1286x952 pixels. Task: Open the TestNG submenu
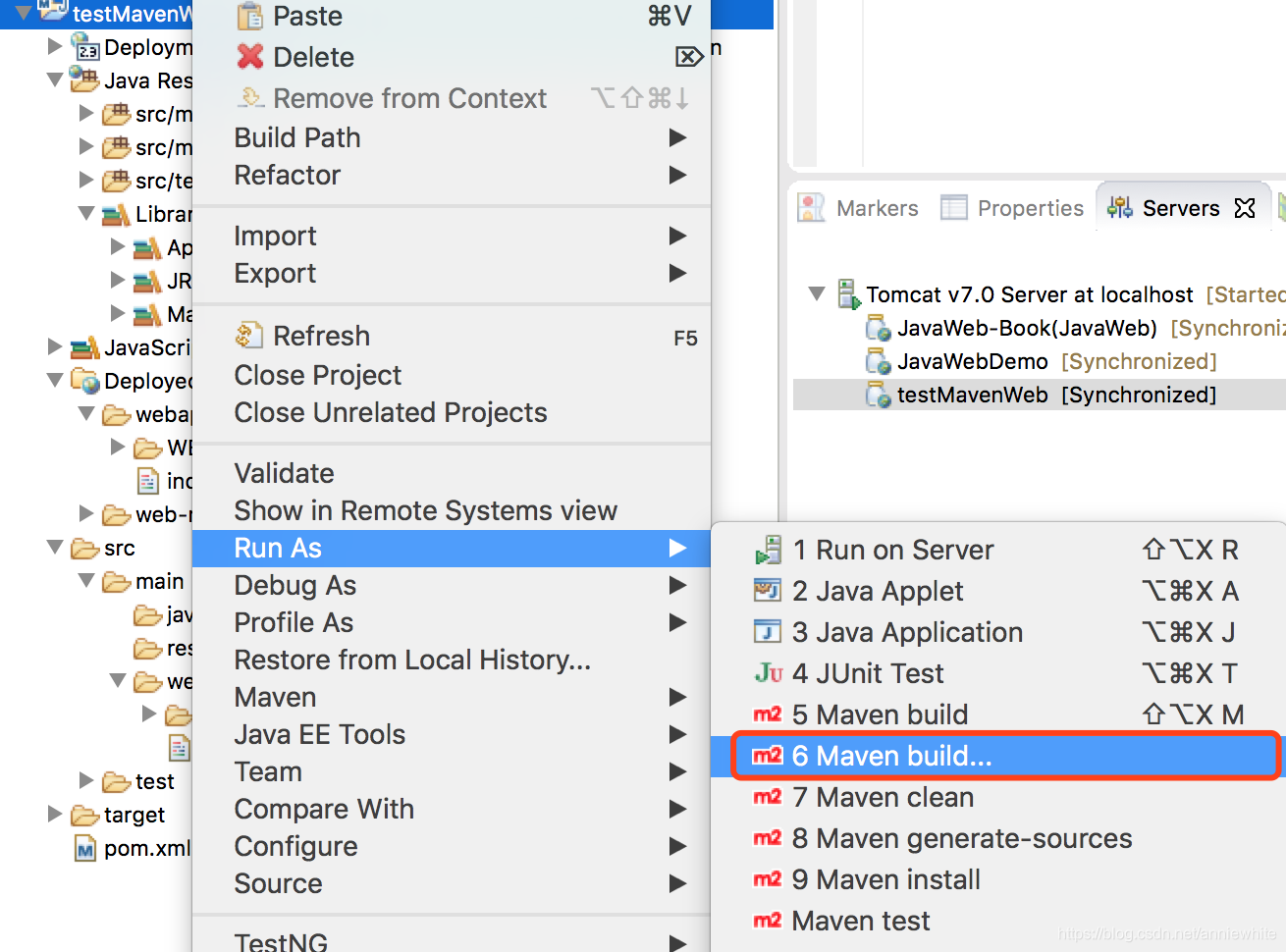click(452, 940)
